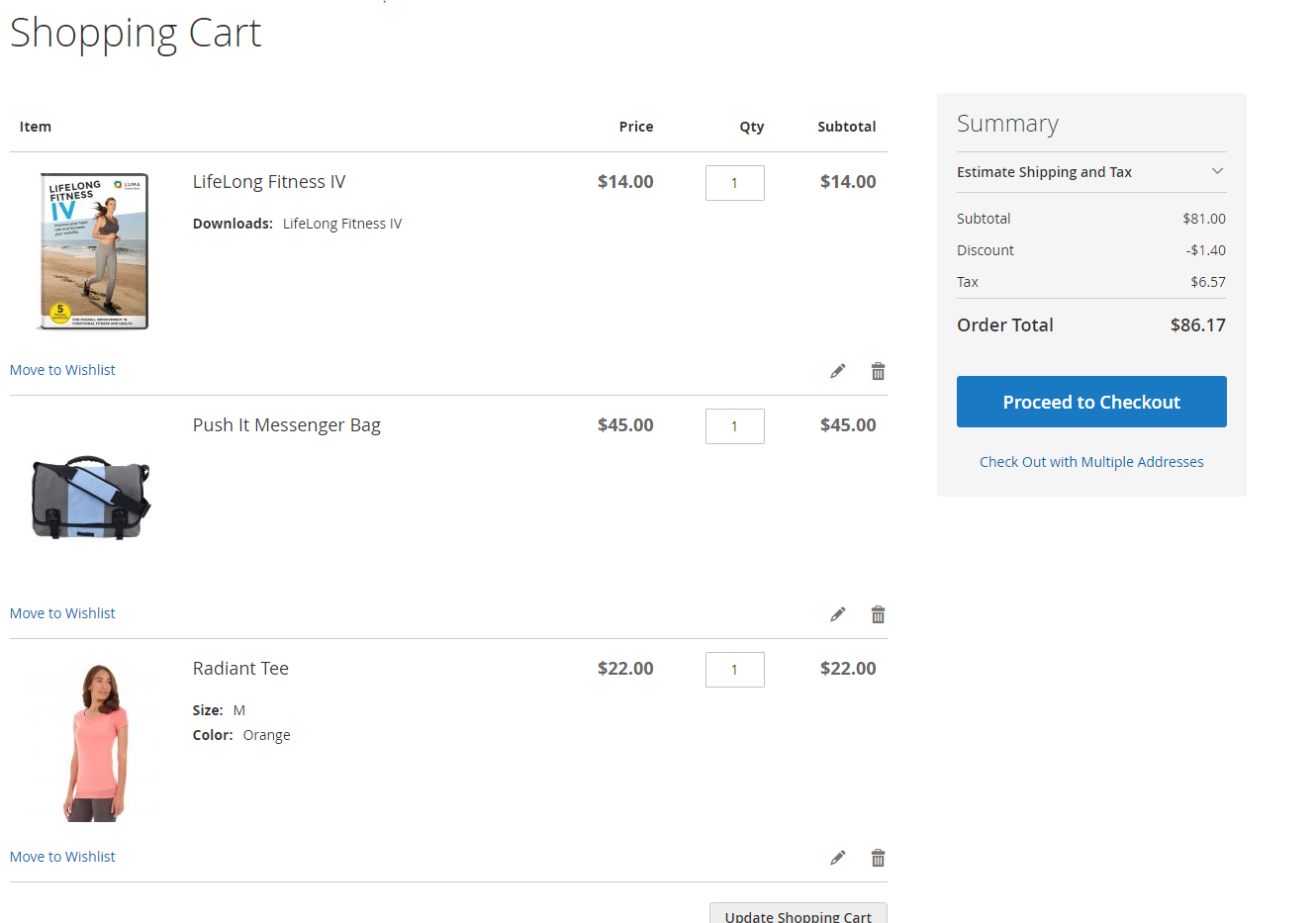Click the Push It Messenger Bag title

pos(286,425)
